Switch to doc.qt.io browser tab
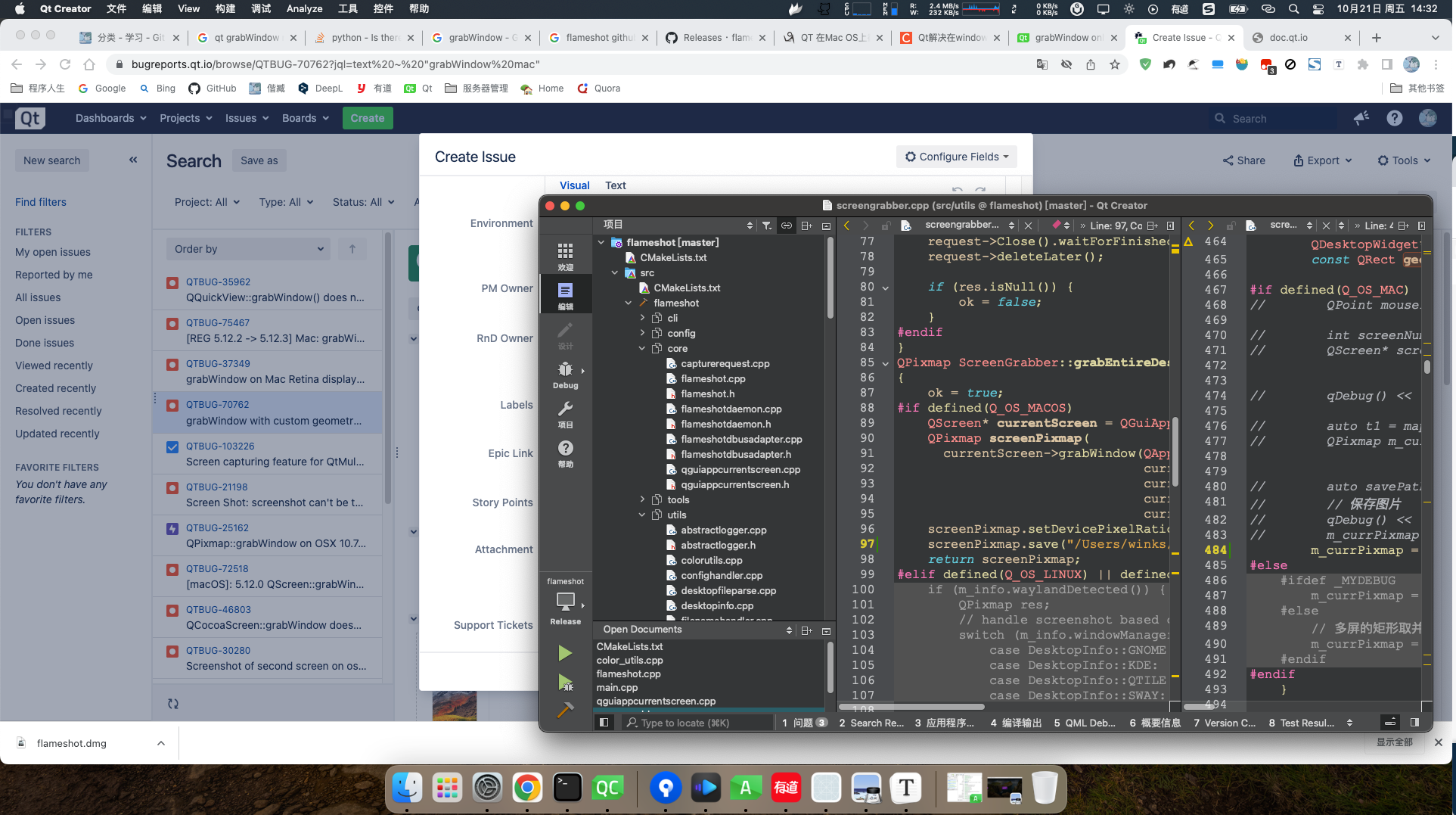Screen dimensions: 1456x815 [x=1301, y=37]
